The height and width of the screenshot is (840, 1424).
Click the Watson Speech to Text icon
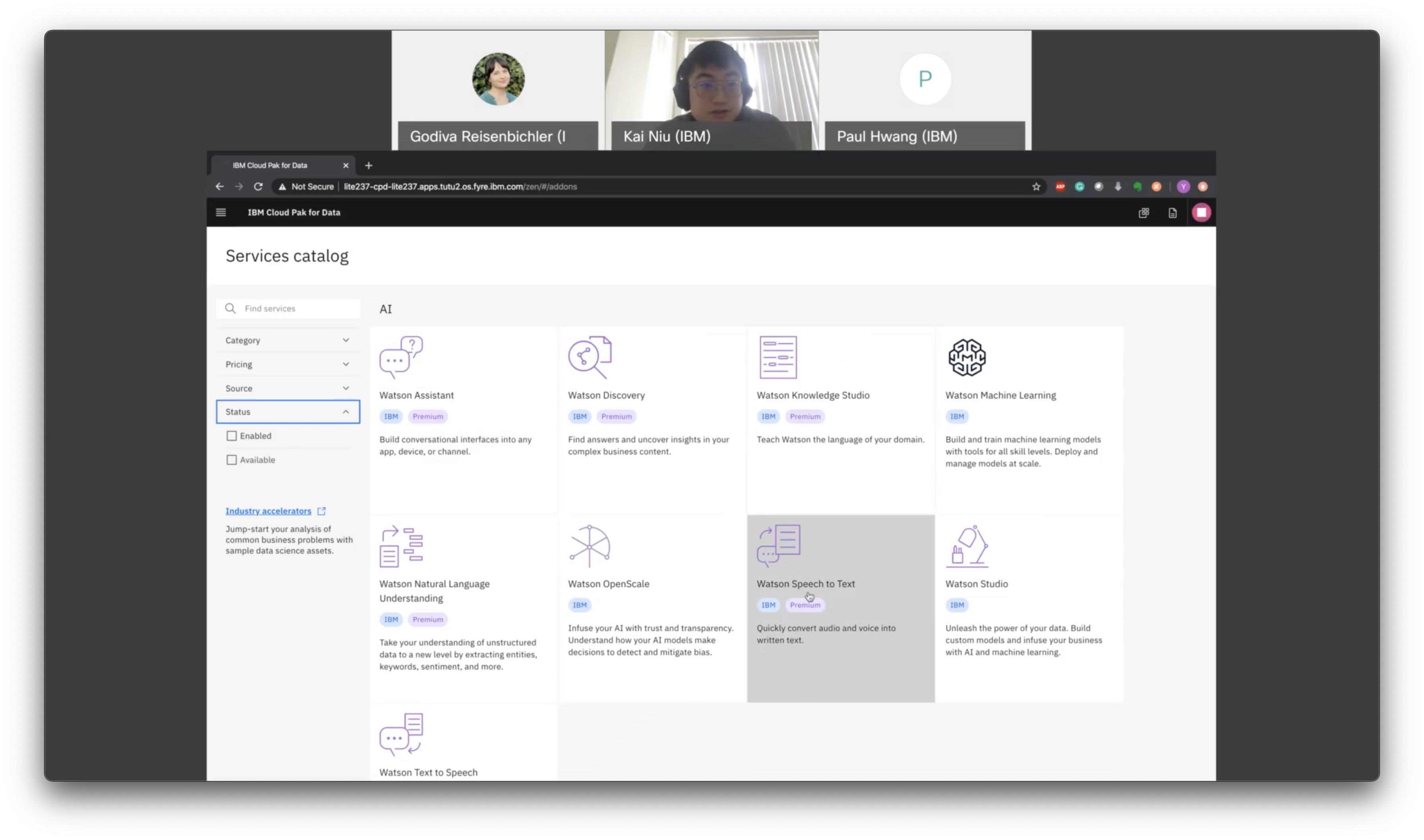coord(778,546)
